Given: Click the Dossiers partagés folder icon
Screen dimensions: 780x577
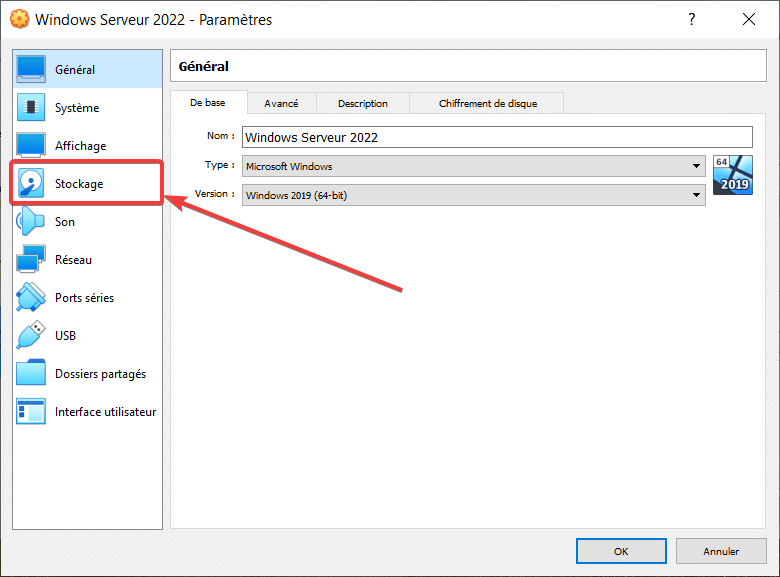Looking at the screenshot, I should (31, 373).
